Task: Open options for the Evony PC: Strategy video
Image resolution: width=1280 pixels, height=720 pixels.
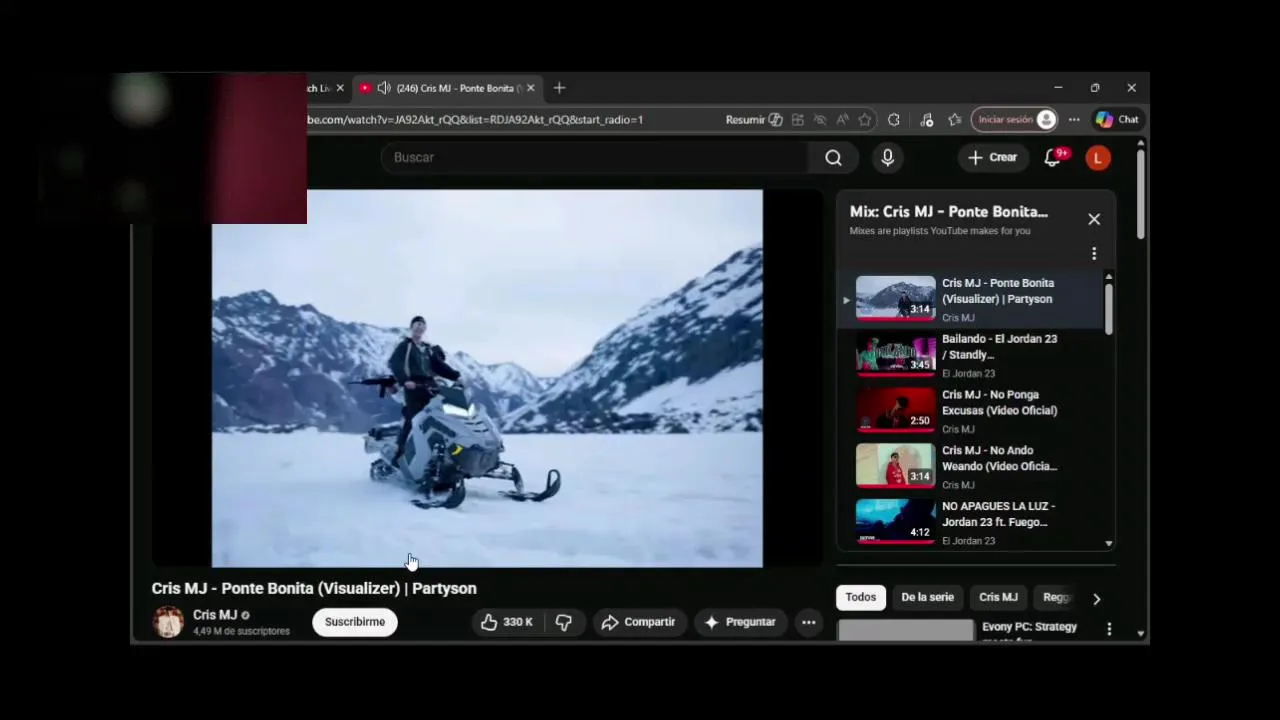Action: pos(1109,628)
